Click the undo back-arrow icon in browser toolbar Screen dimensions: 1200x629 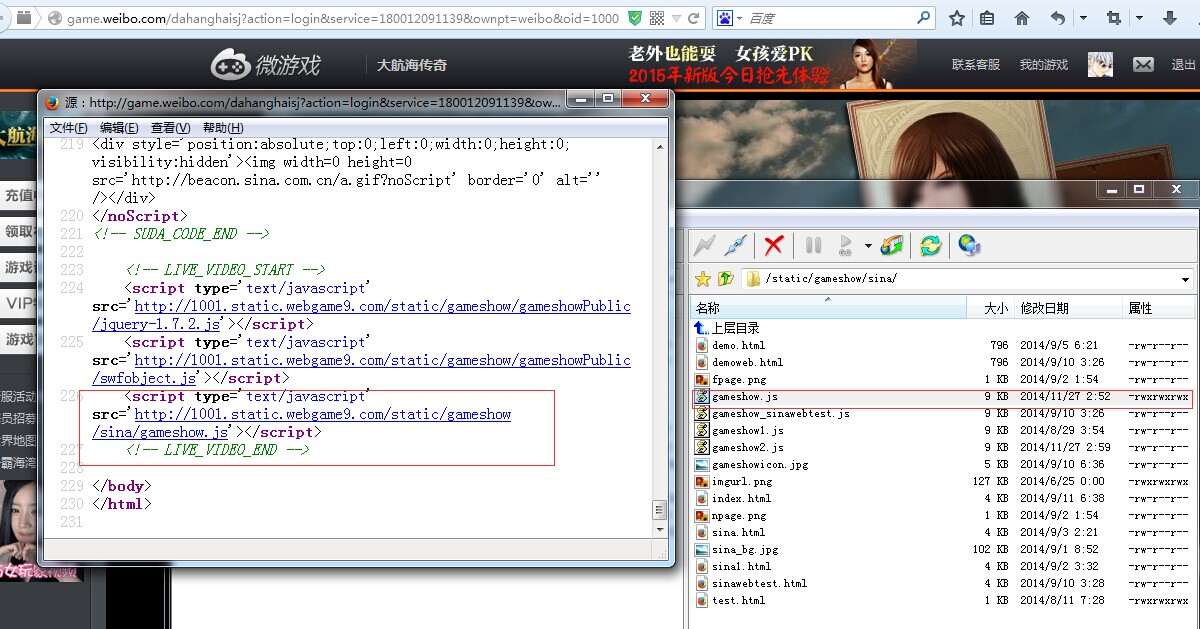1058,18
